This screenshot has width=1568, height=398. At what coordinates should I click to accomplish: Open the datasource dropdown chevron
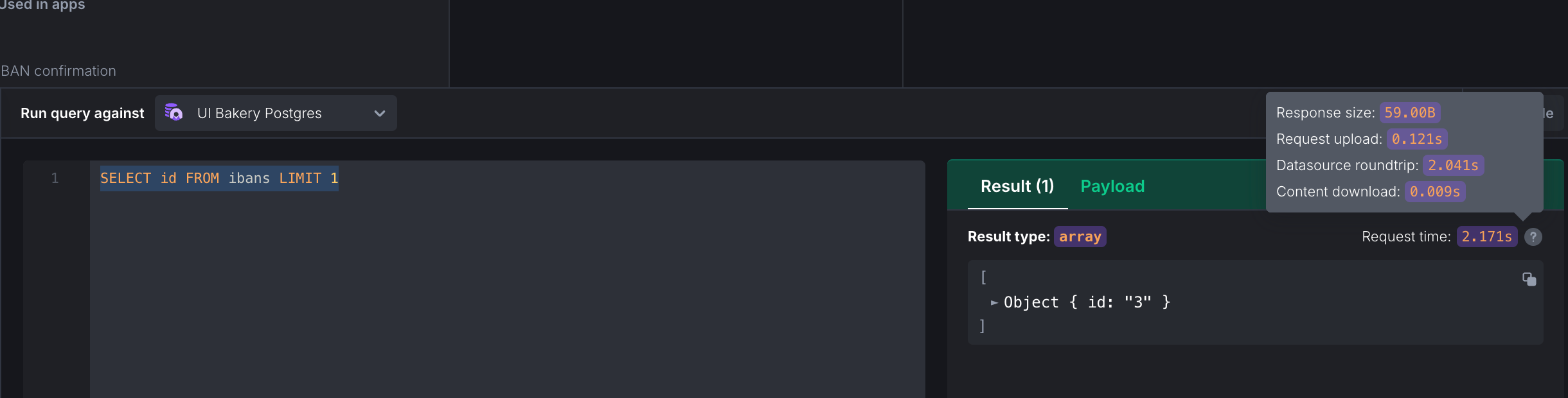click(380, 114)
